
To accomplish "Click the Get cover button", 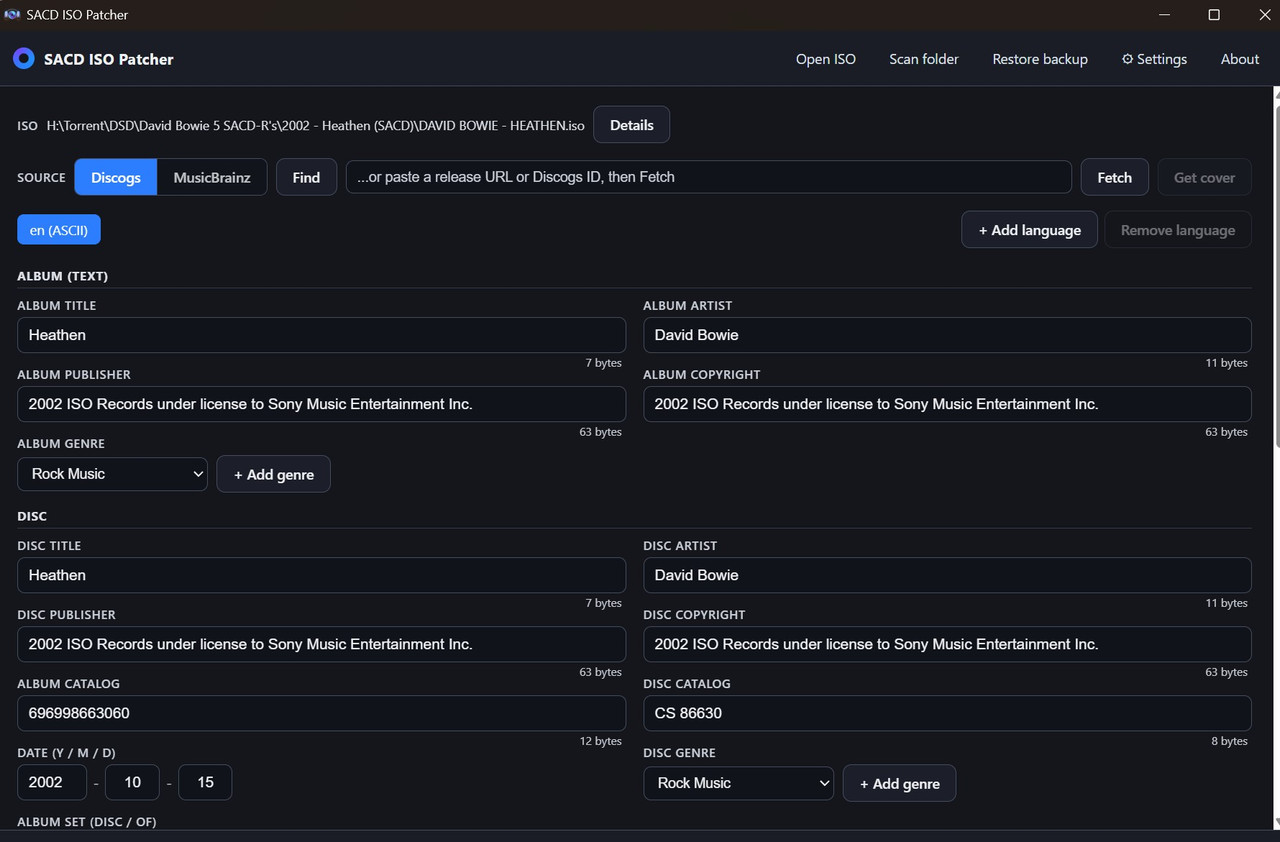I will 1205,177.
